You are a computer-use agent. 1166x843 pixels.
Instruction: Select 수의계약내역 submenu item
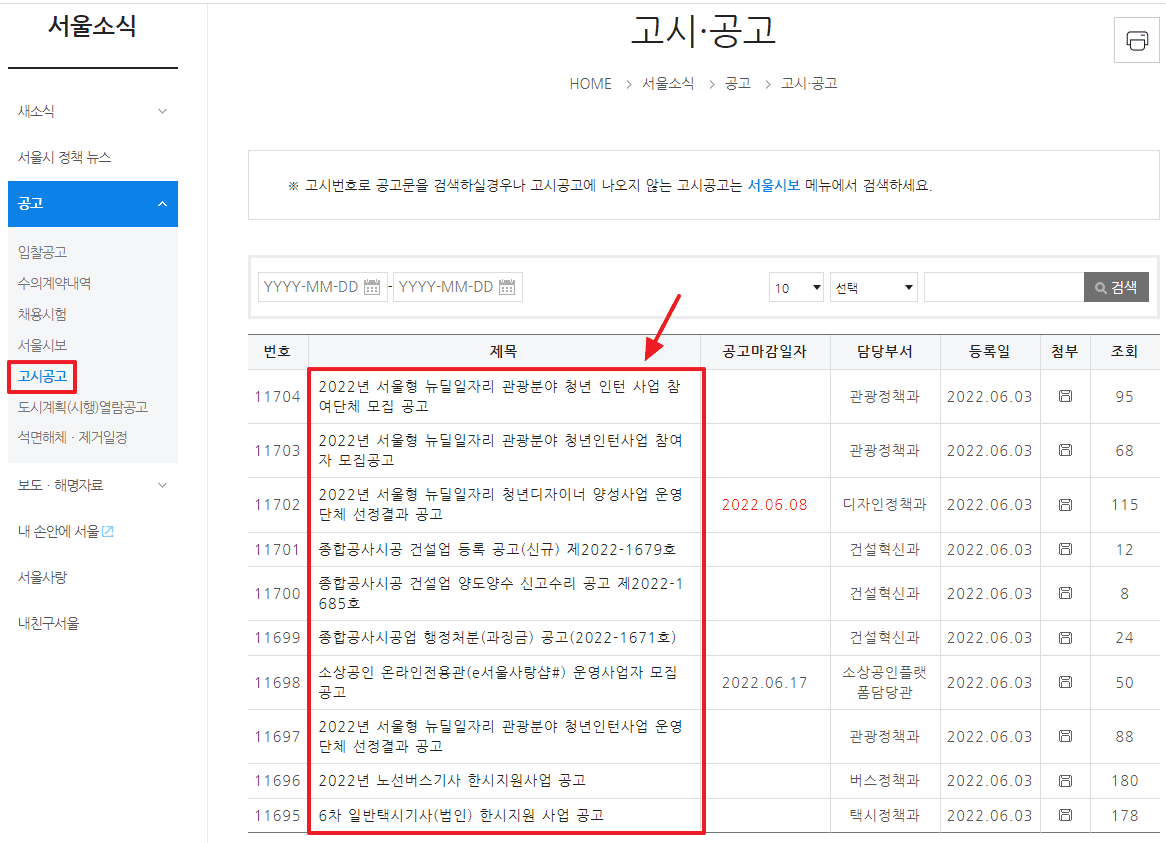pyautogui.click(x=54, y=283)
